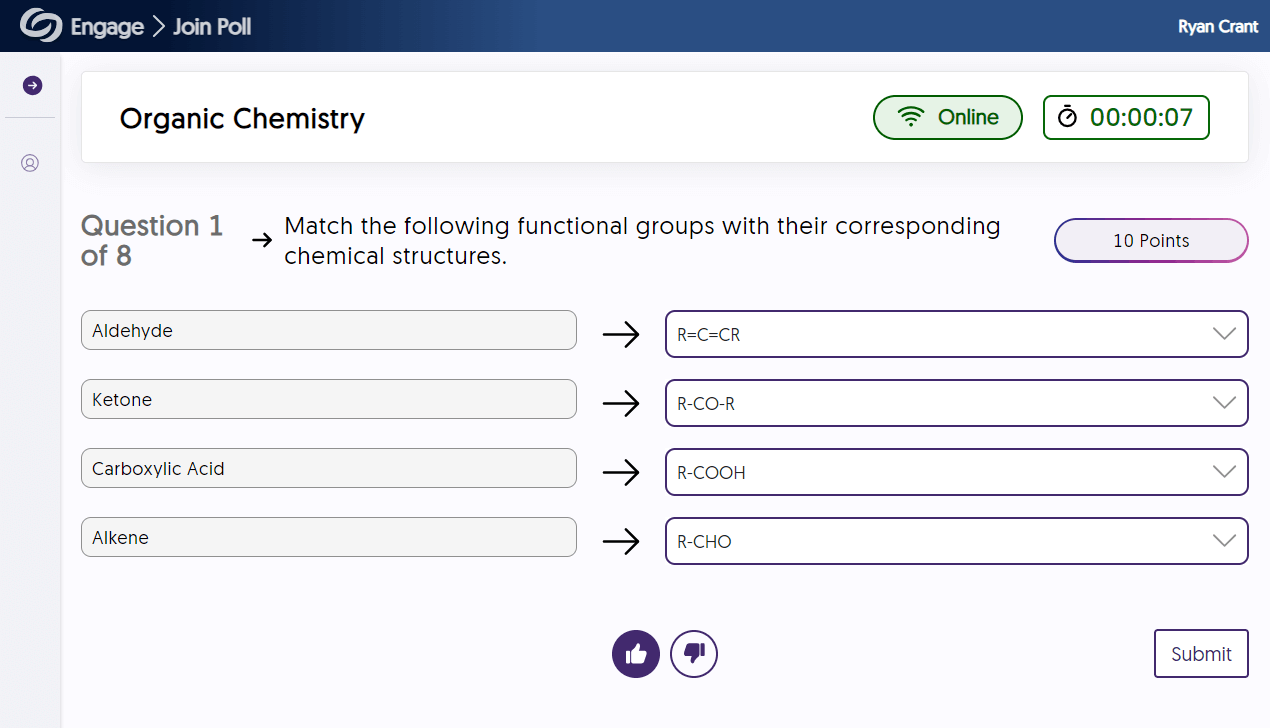Open the user profile icon in sidebar

tap(30, 162)
